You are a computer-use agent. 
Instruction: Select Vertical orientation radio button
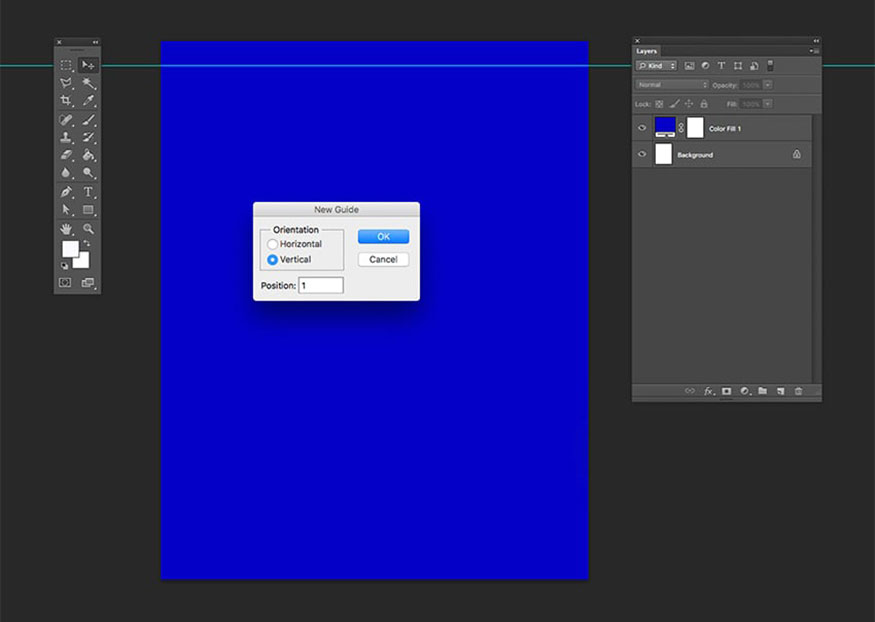pos(272,260)
